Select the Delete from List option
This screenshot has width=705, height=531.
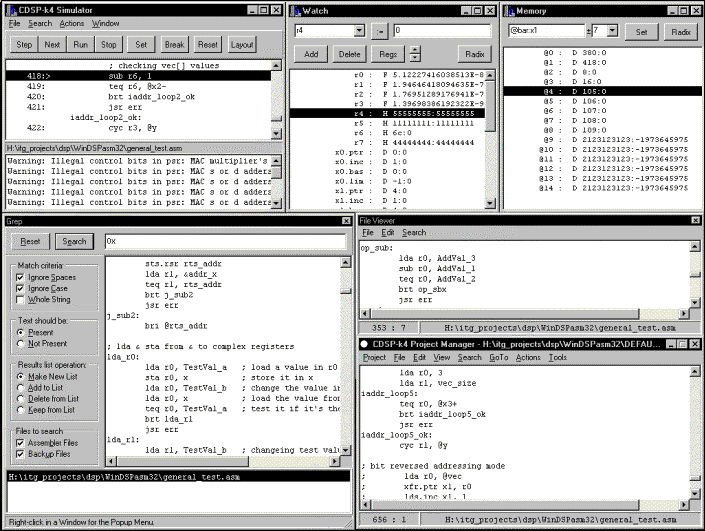(20, 399)
